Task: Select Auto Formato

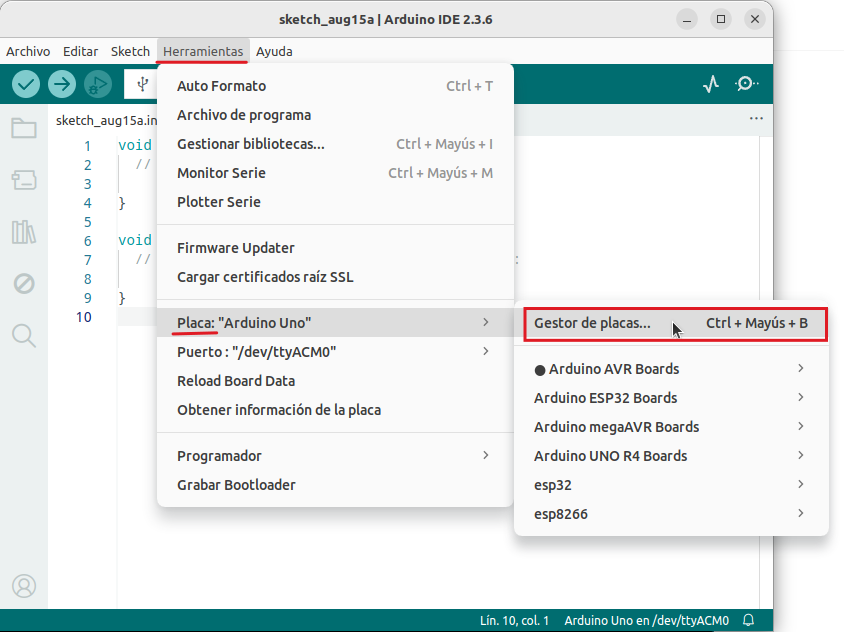Action: click(335, 86)
